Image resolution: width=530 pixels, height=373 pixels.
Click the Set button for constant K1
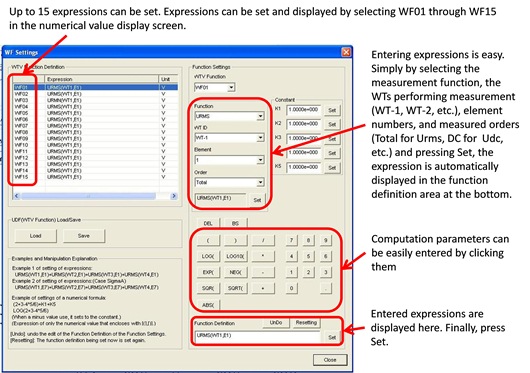pos(332,110)
